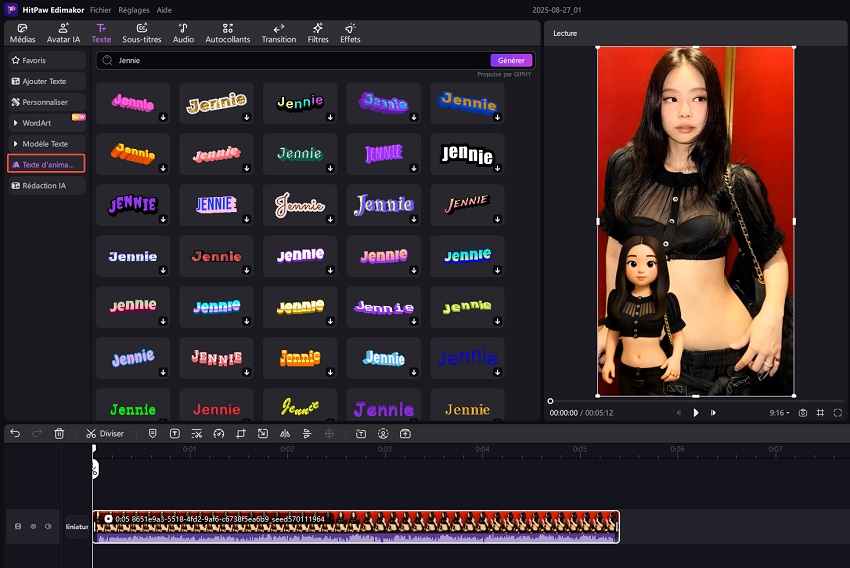Select the crop tool in timeline toolbar
850x568 pixels.
click(241, 434)
